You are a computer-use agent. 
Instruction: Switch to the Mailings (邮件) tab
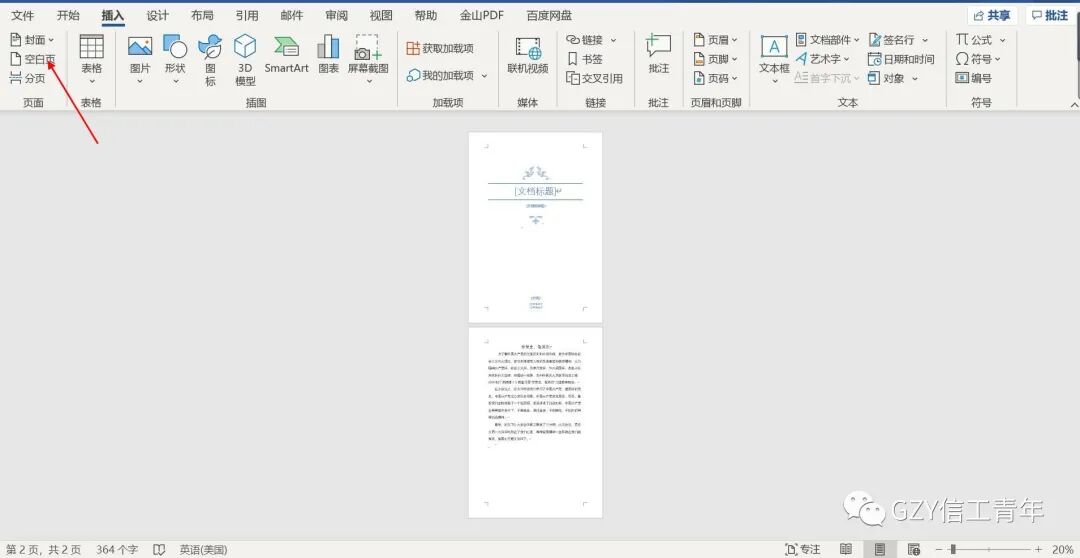coord(291,15)
